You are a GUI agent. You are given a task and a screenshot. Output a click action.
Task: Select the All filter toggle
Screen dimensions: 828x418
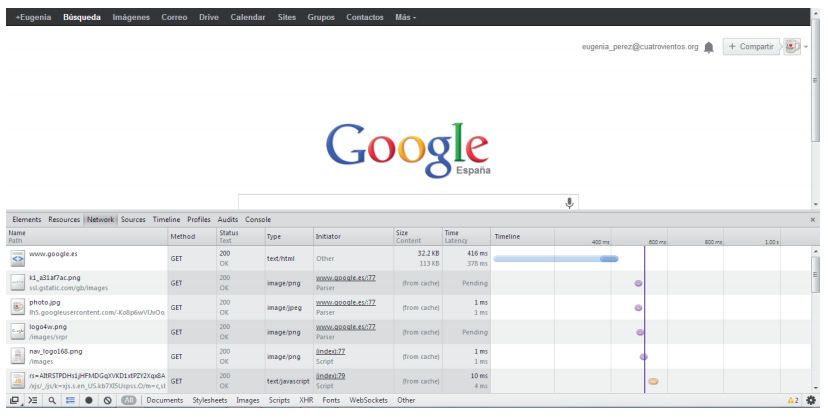click(x=128, y=401)
